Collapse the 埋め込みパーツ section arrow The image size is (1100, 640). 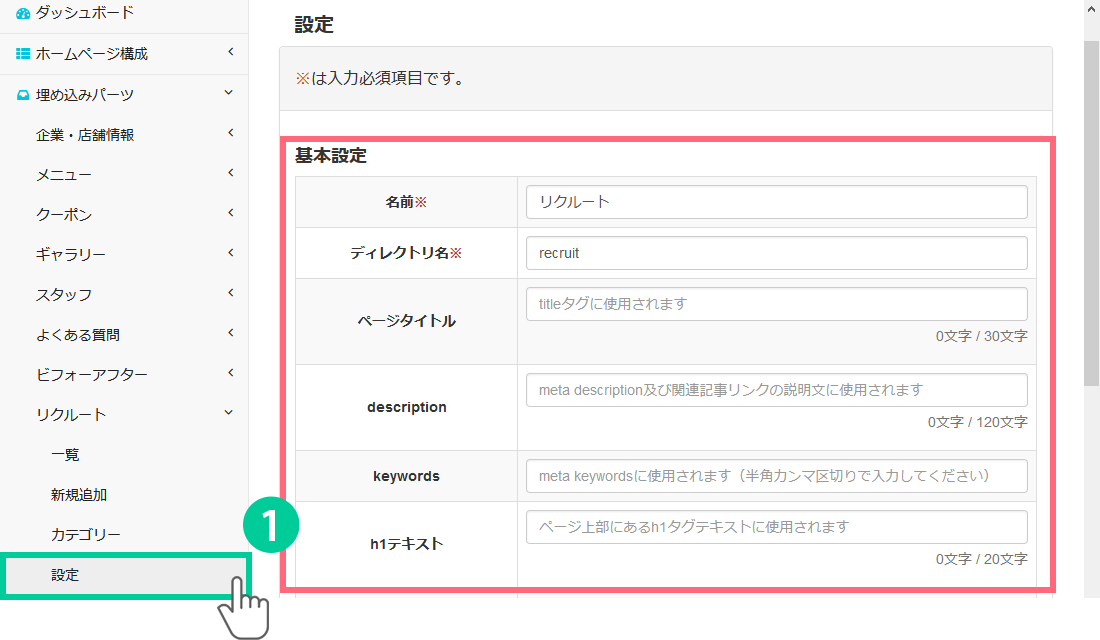tap(229, 93)
